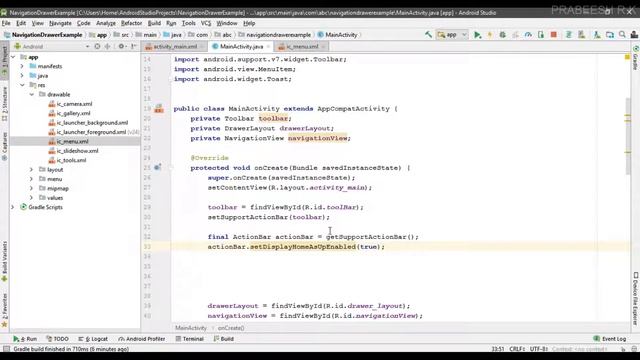
Task: Expand Gradle Scripts node
Action: 13,207
